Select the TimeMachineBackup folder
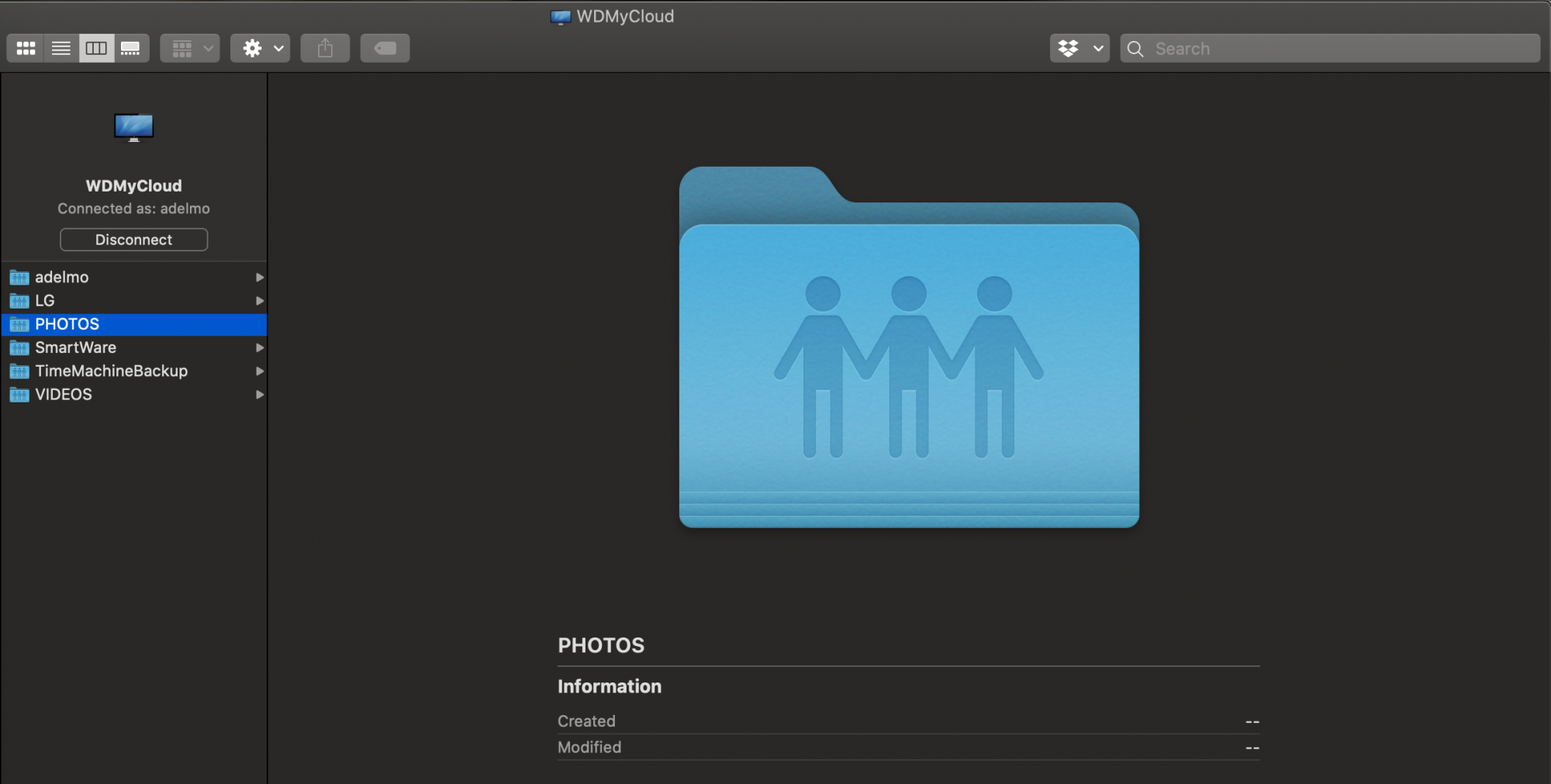Viewport: 1551px width, 784px height. pyautogui.click(x=133, y=371)
